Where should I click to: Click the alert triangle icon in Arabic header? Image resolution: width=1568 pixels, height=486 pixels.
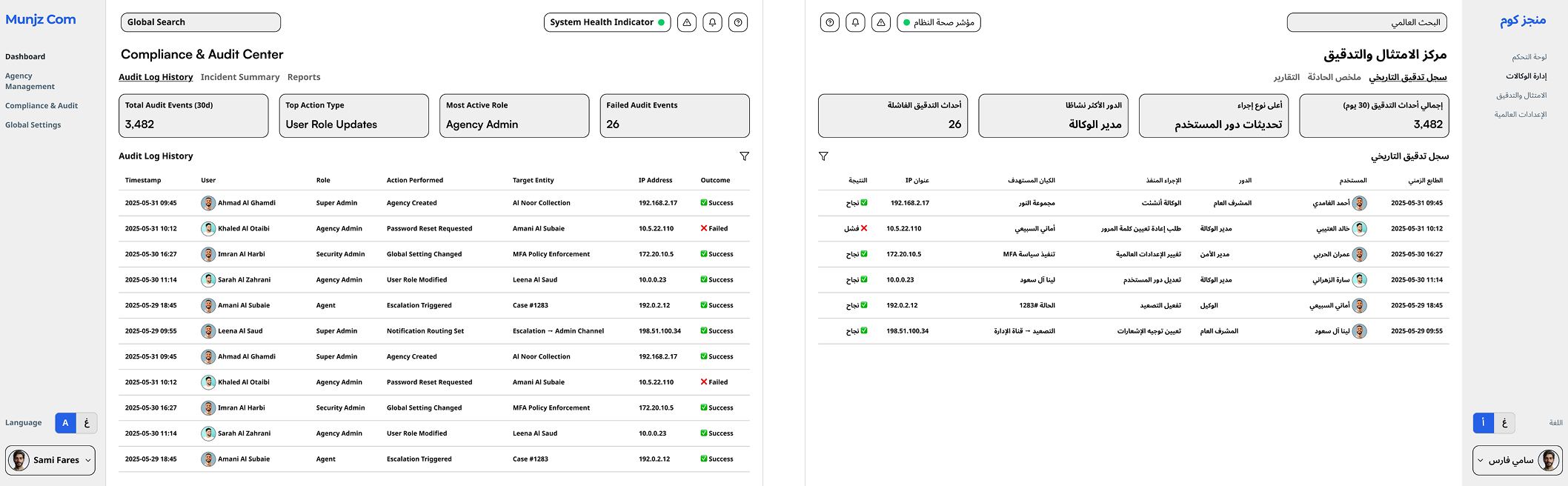(881, 22)
